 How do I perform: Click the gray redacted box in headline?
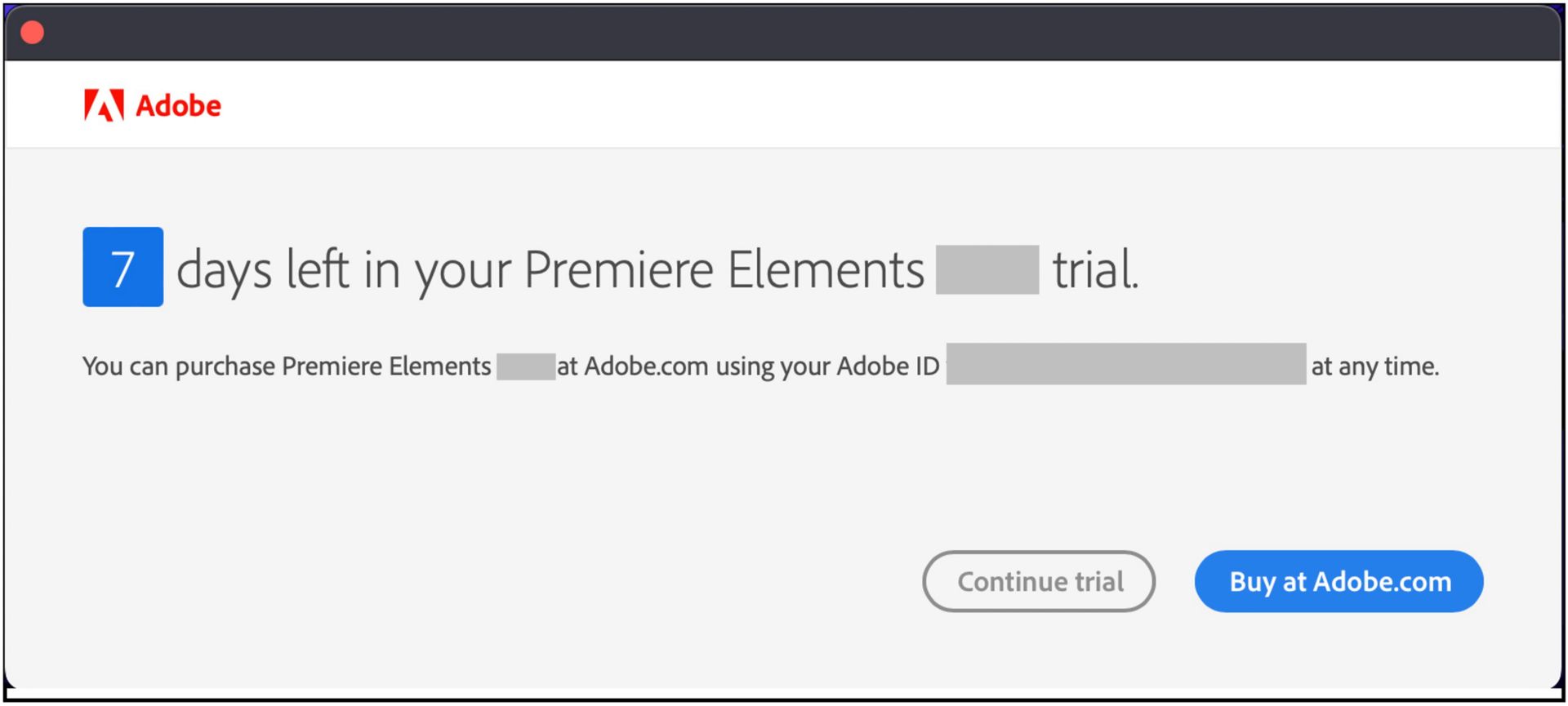pos(987,269)
